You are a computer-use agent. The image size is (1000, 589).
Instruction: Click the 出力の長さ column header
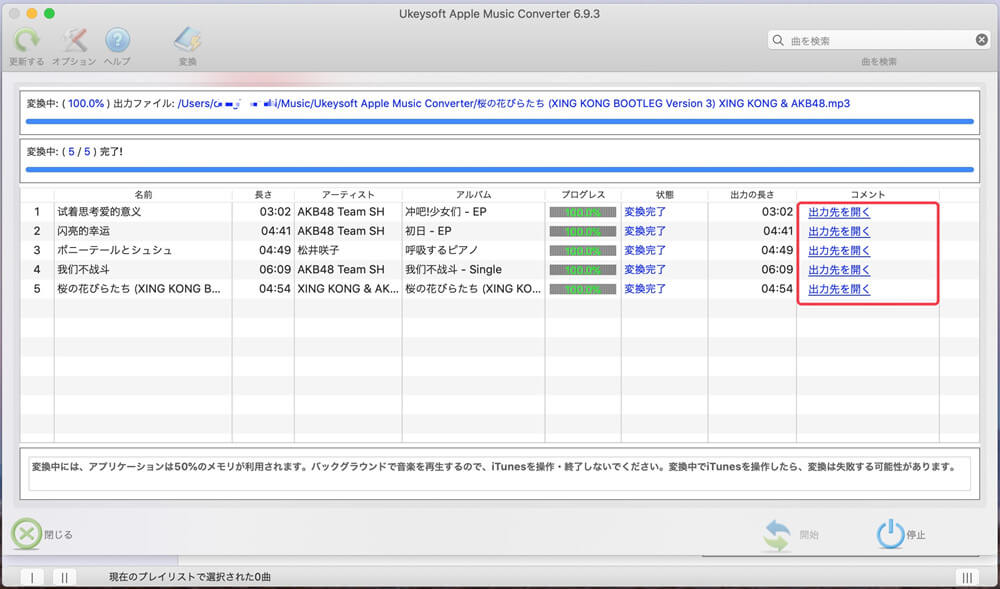pos(752,194)
